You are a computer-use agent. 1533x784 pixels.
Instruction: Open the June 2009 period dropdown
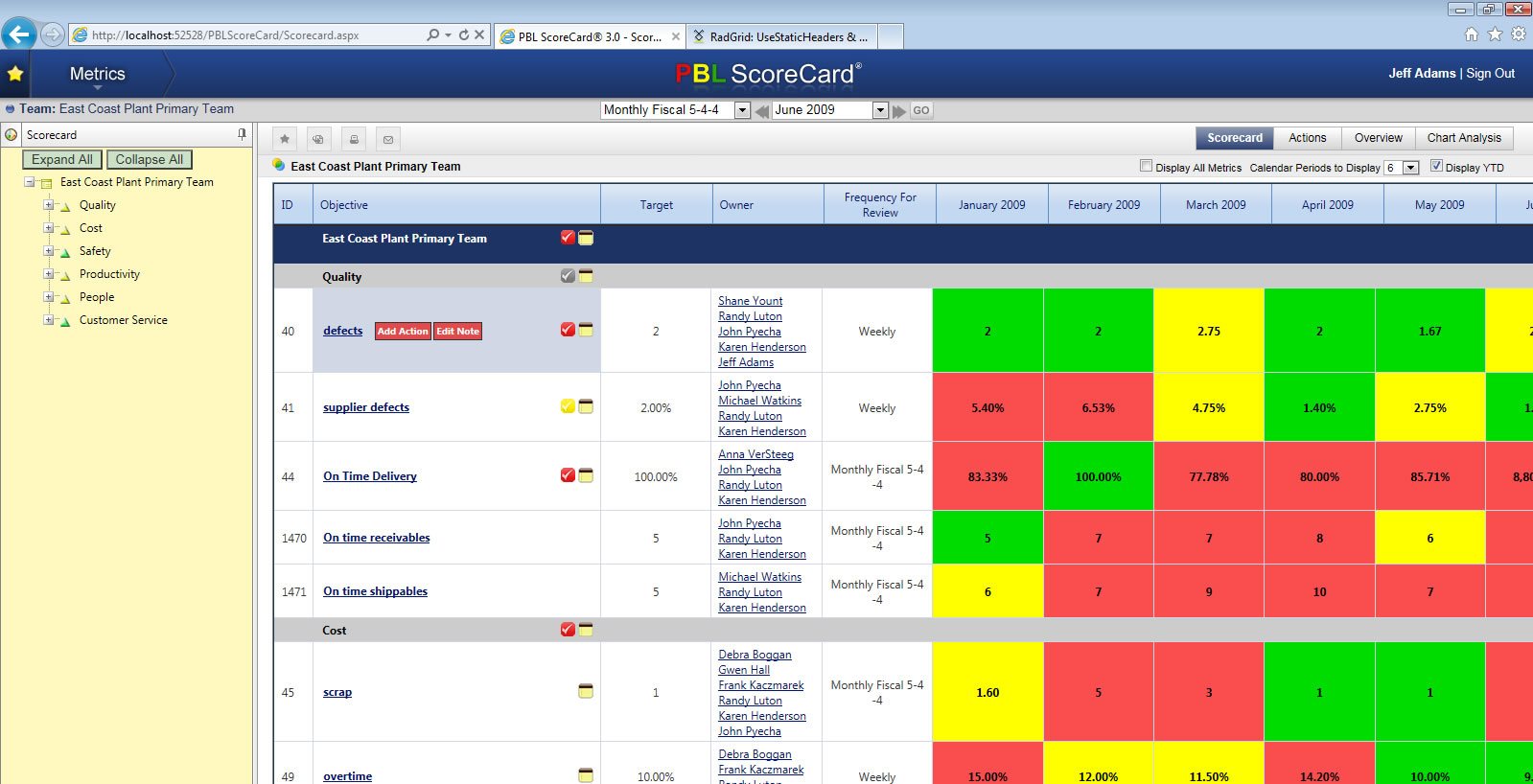tap(880, 110)
